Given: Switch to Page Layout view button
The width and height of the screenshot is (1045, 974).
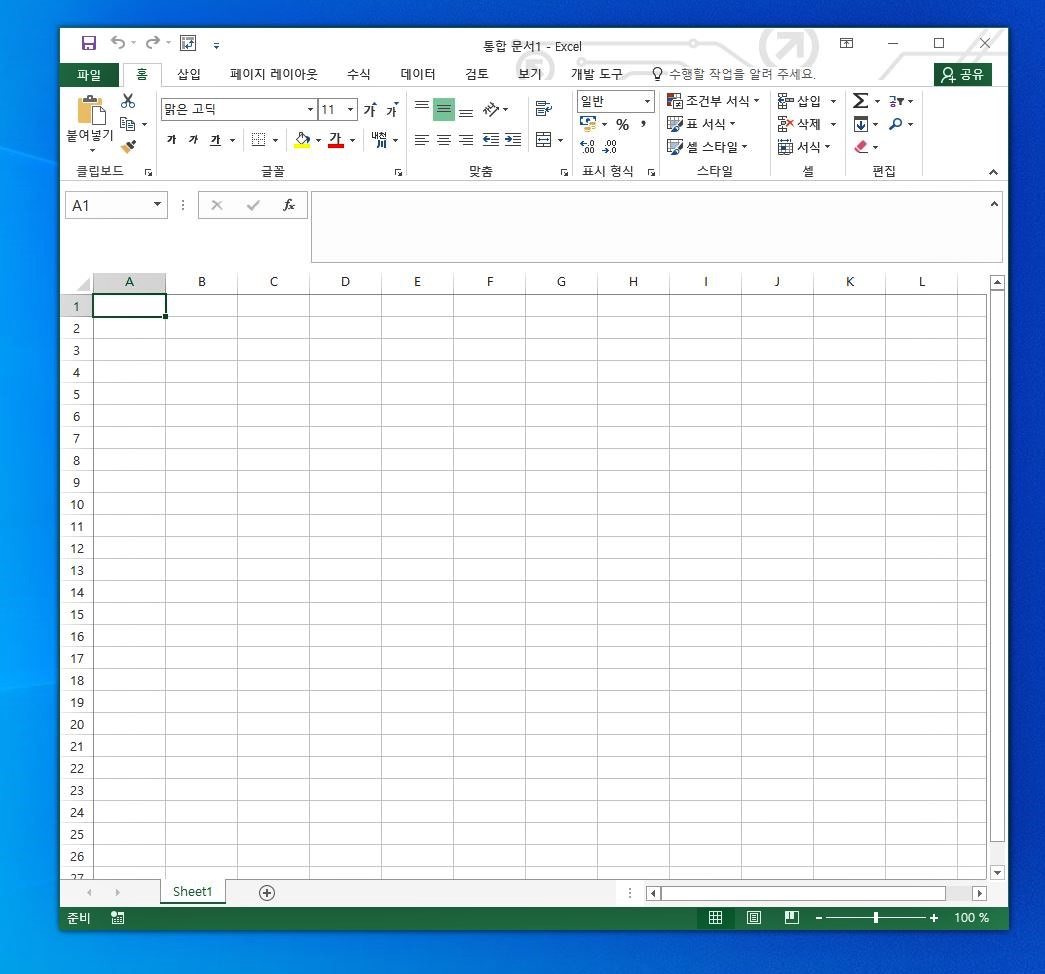Looking at the screenshot, I should click(x=754, y=918).
